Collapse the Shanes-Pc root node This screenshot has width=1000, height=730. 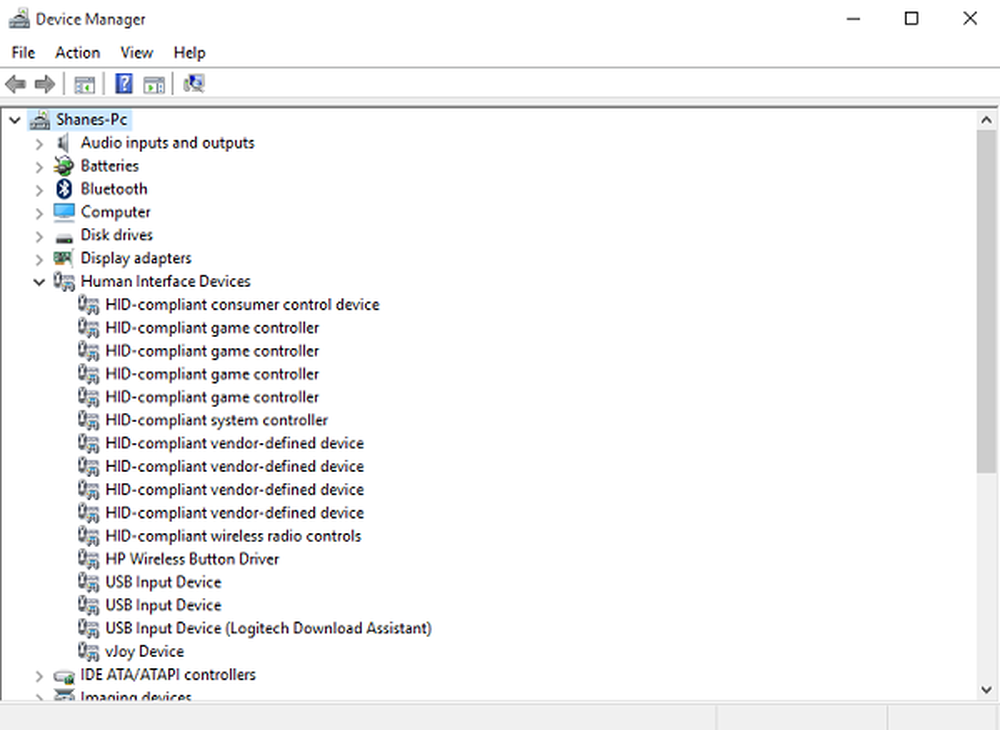[15, 120]
